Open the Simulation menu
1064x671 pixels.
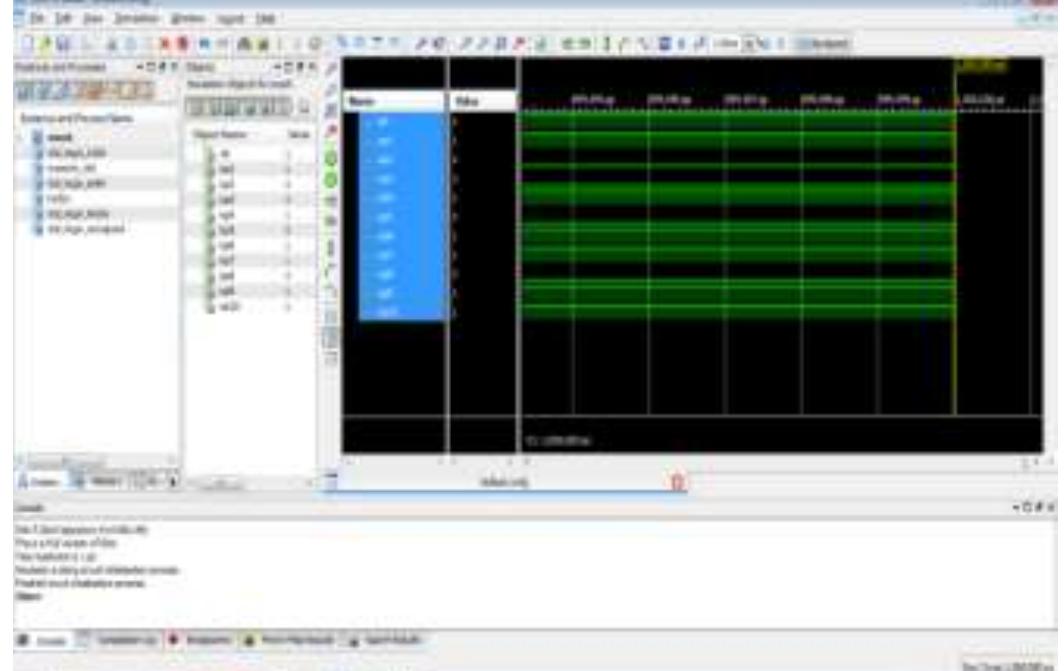pos(136,18)
